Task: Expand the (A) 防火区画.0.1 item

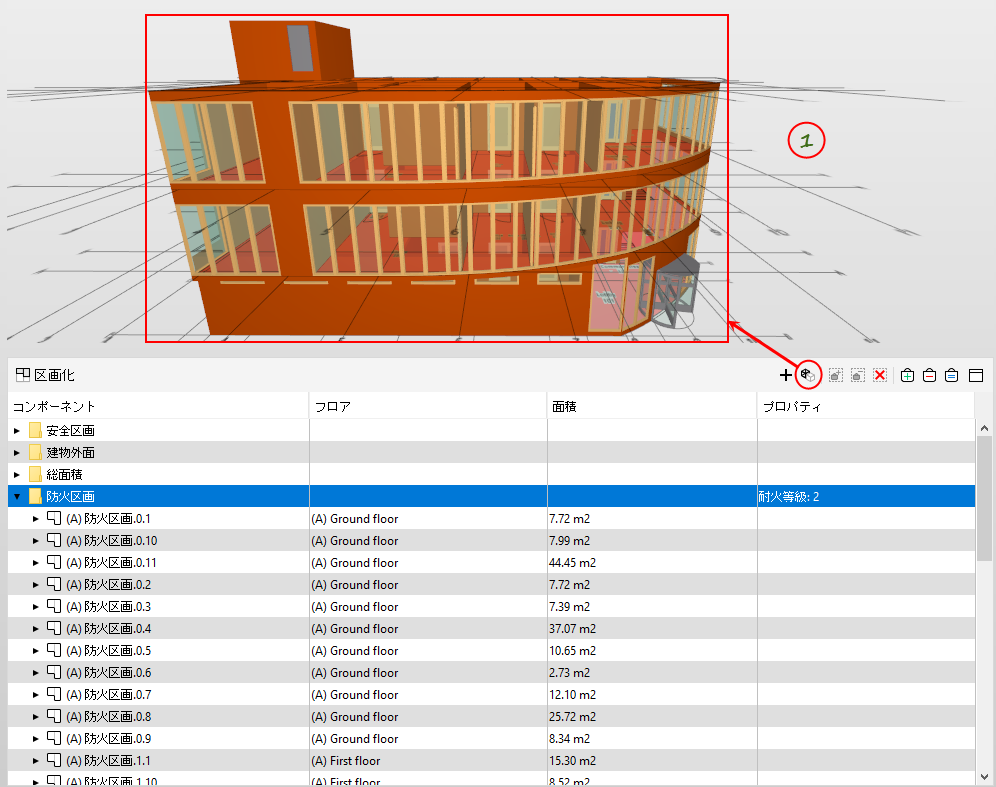Action: pyautogui.click(x=36, y=519)
